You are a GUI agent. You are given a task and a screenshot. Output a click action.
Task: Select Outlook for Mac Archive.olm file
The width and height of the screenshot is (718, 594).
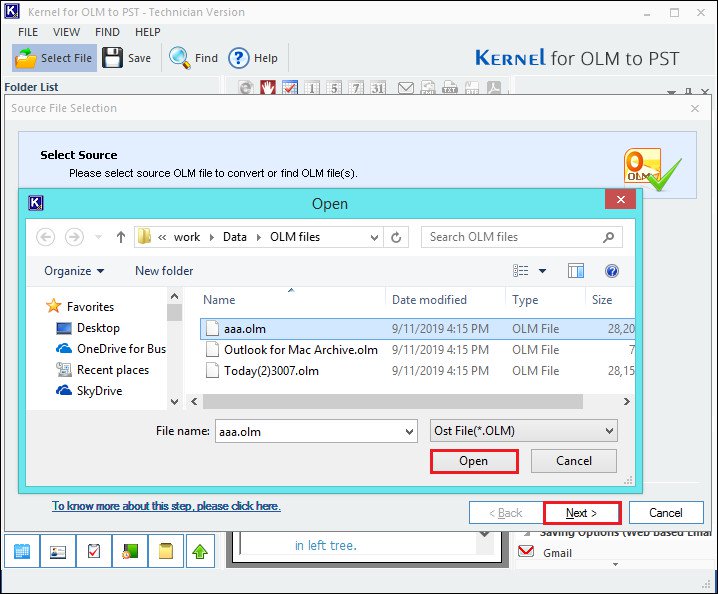[x=417, y=350]
